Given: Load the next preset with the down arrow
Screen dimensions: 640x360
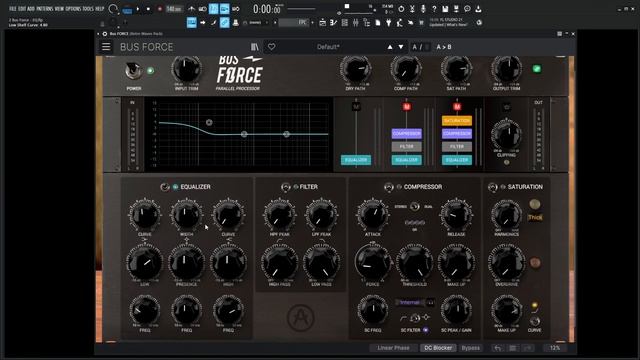Looking at the screenshot, I should [401, 47].
